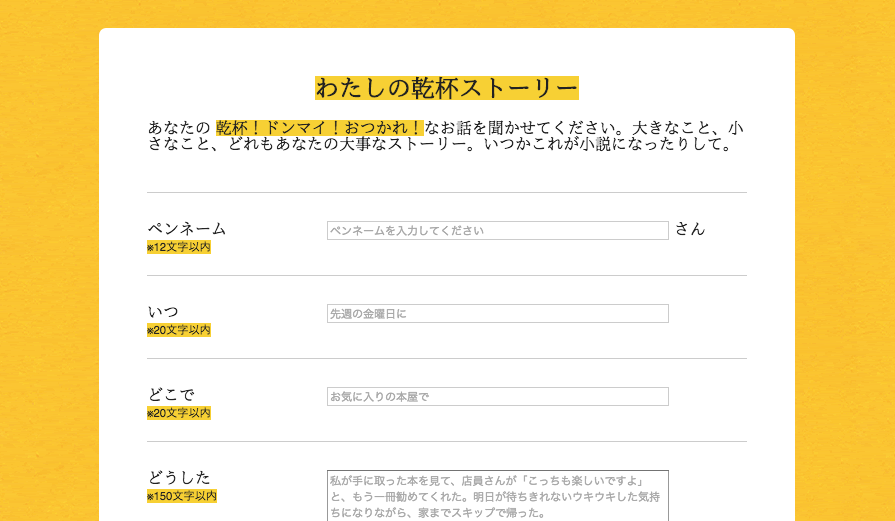Image resolution: width=895 pixels, height=521 pixels.
Task: Click the さん suffix beside pen name field
Action: click(x=689, y=229)
